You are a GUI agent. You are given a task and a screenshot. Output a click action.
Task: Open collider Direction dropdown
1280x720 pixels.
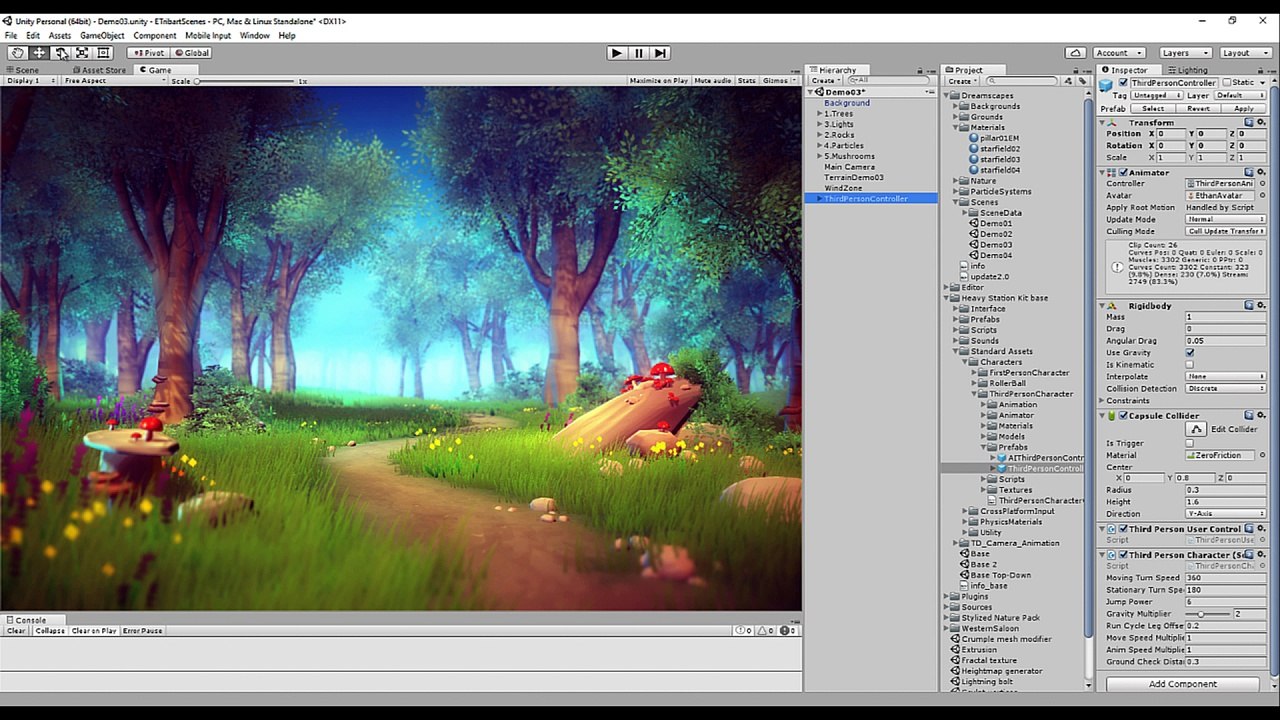1226,514
